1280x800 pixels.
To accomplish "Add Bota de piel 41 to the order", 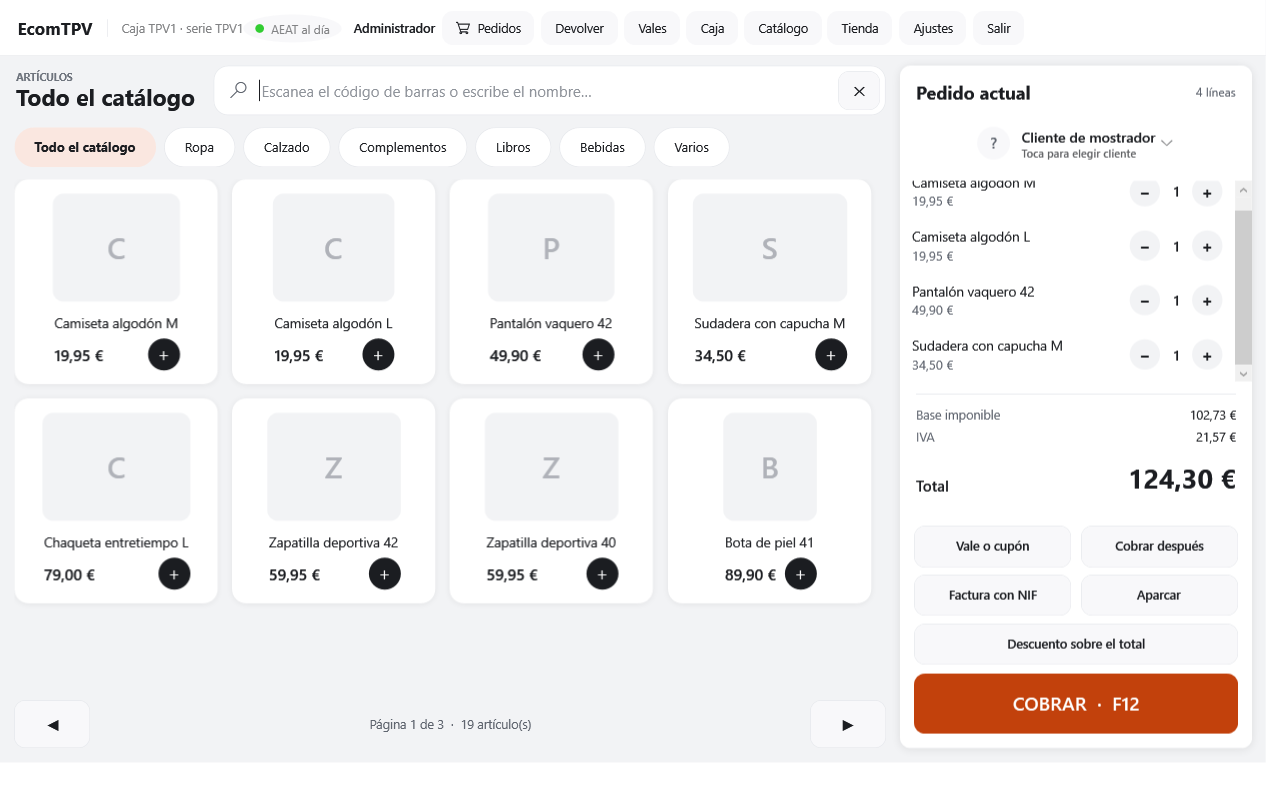I will [801, 574].
